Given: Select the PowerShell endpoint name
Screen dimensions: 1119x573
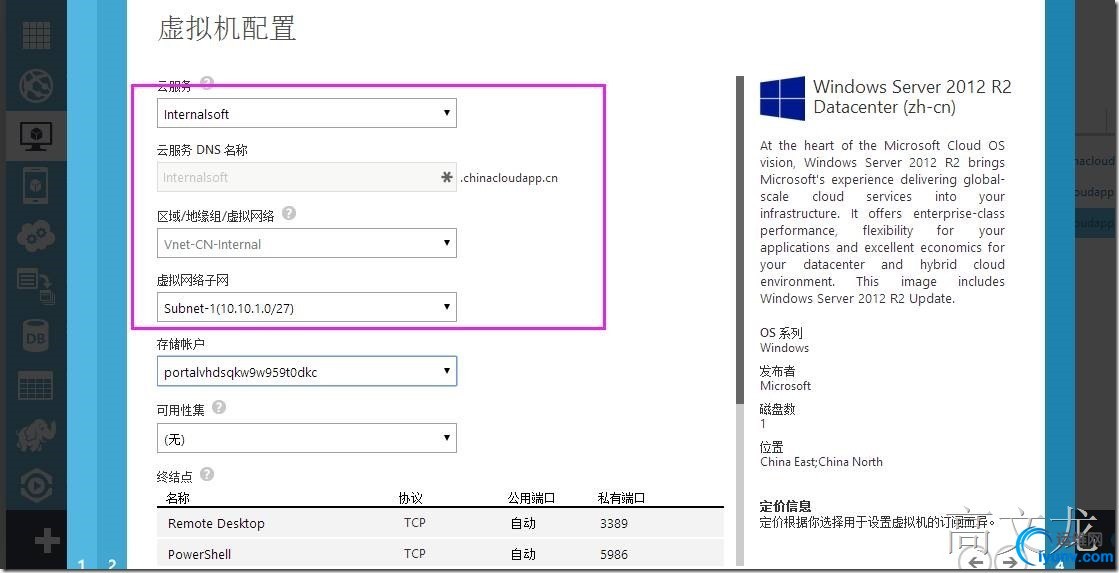Looking at the screenshot, I should 199,554.
